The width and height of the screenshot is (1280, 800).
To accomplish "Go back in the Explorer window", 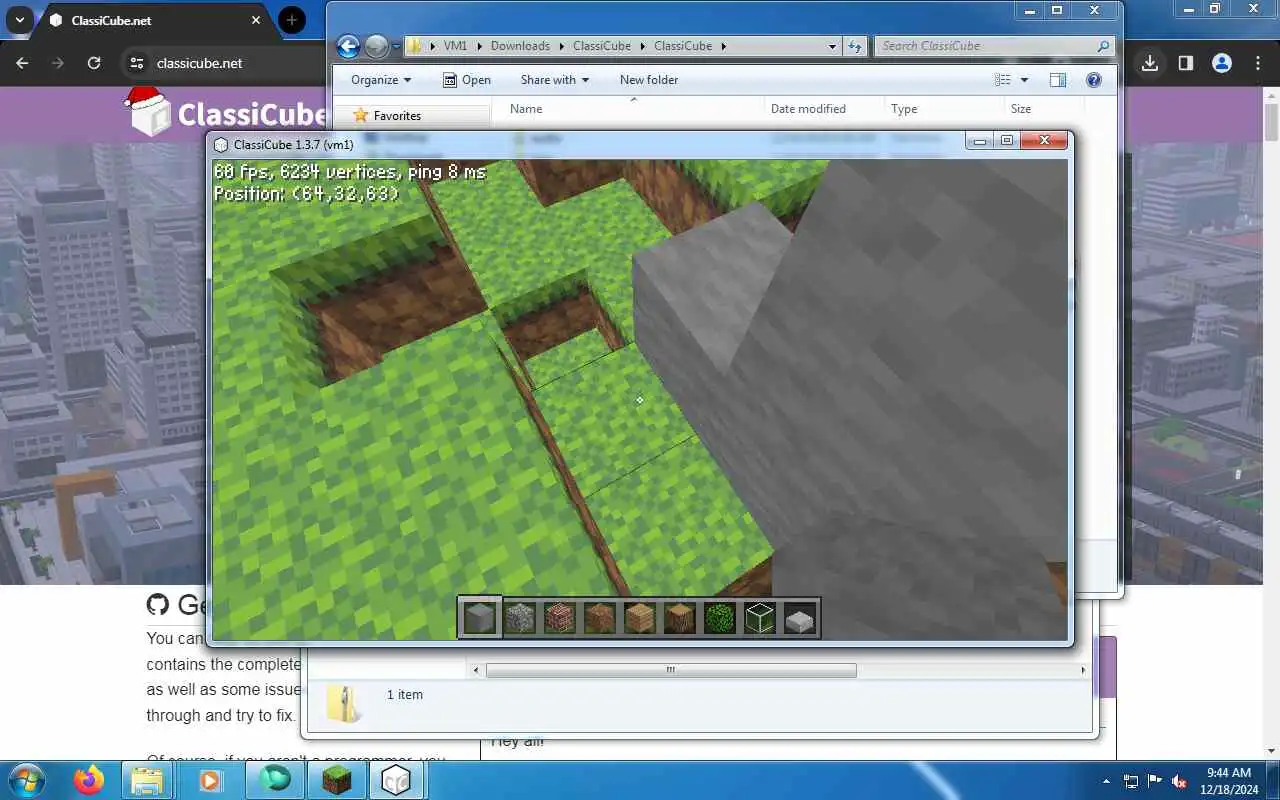I will pyautogui.click(x=348, y=46).
